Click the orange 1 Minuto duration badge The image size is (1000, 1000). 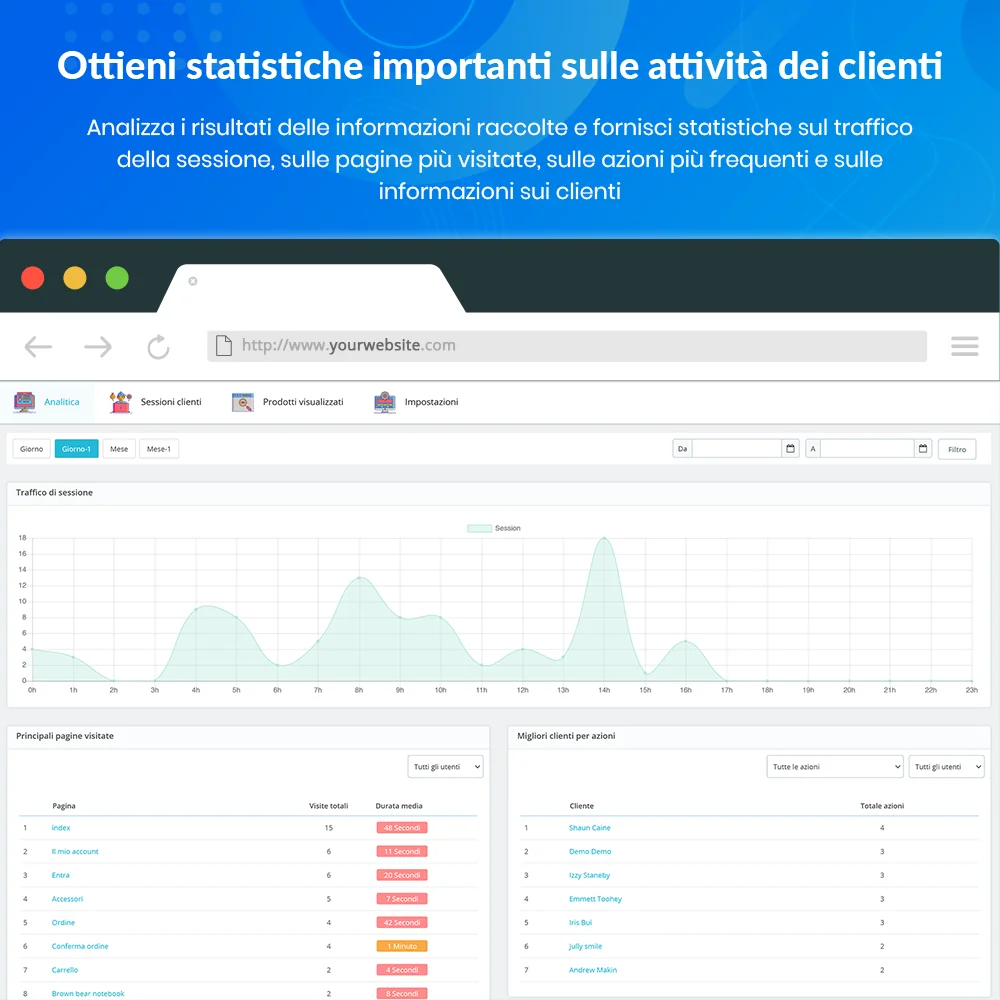coord(401,945)
